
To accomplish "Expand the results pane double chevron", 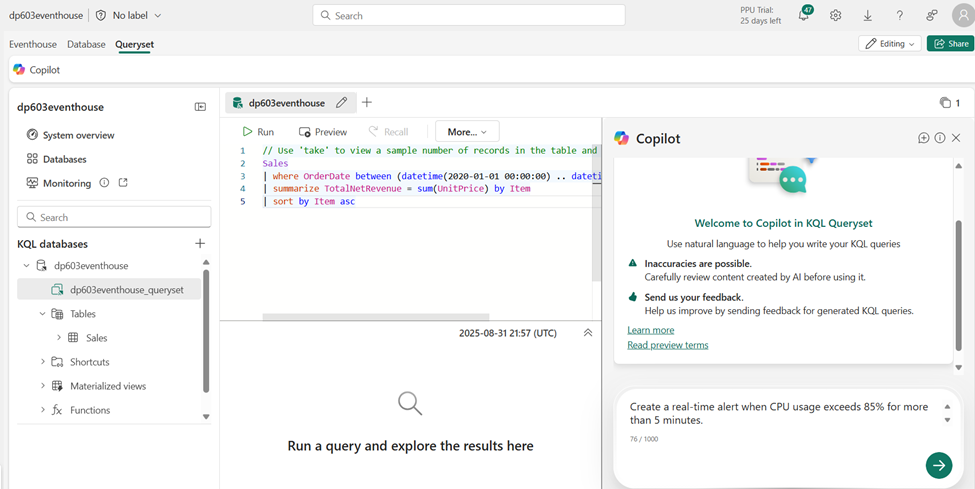I will click(588, 333).
